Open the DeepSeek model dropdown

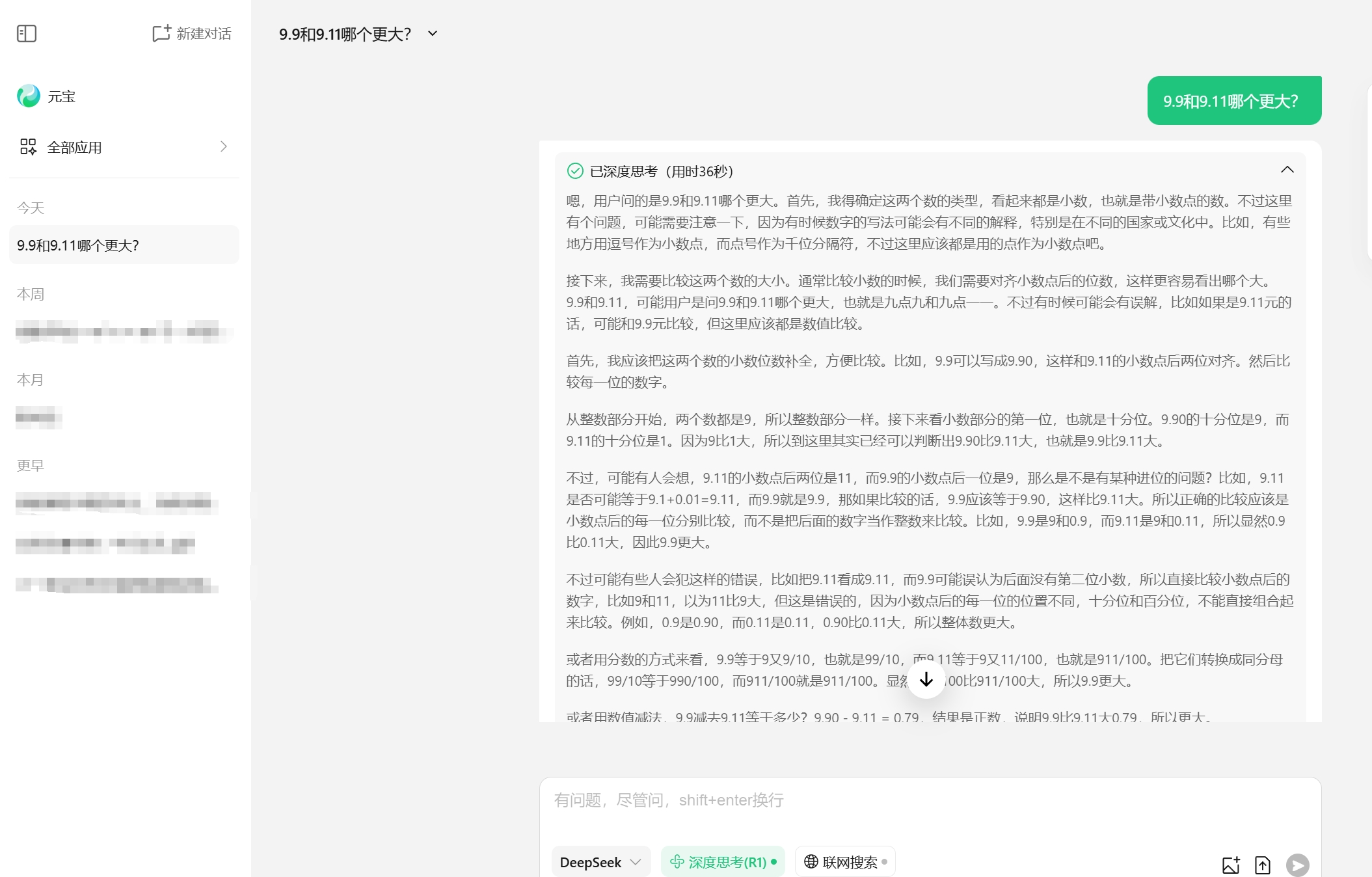600,862
